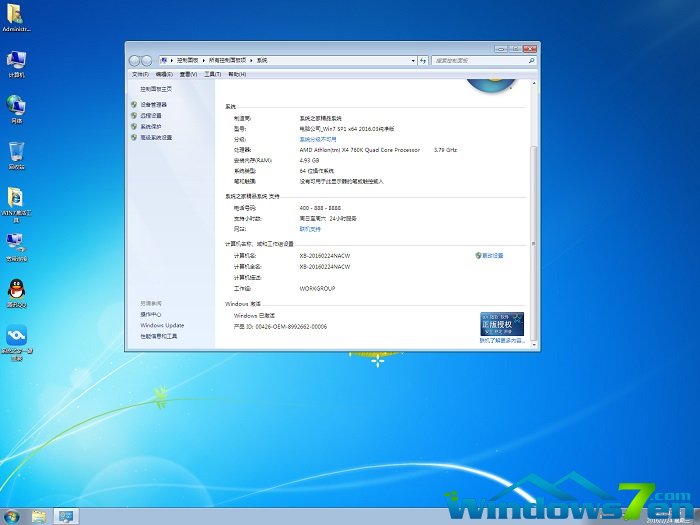Viewport: 700px width, 525px height.
Task: Open System protection (系统保护) link
Action: point(150,126)
